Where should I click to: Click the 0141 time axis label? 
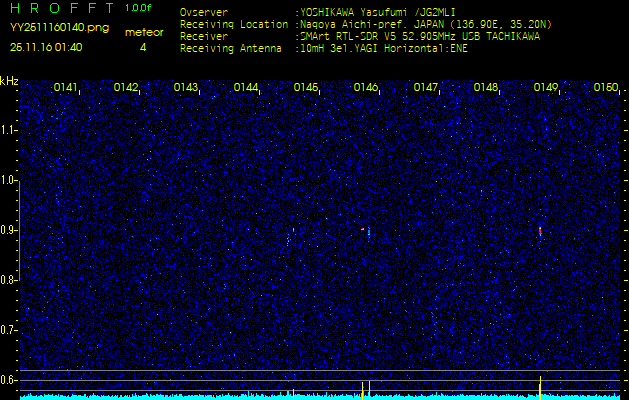(66, 87)
